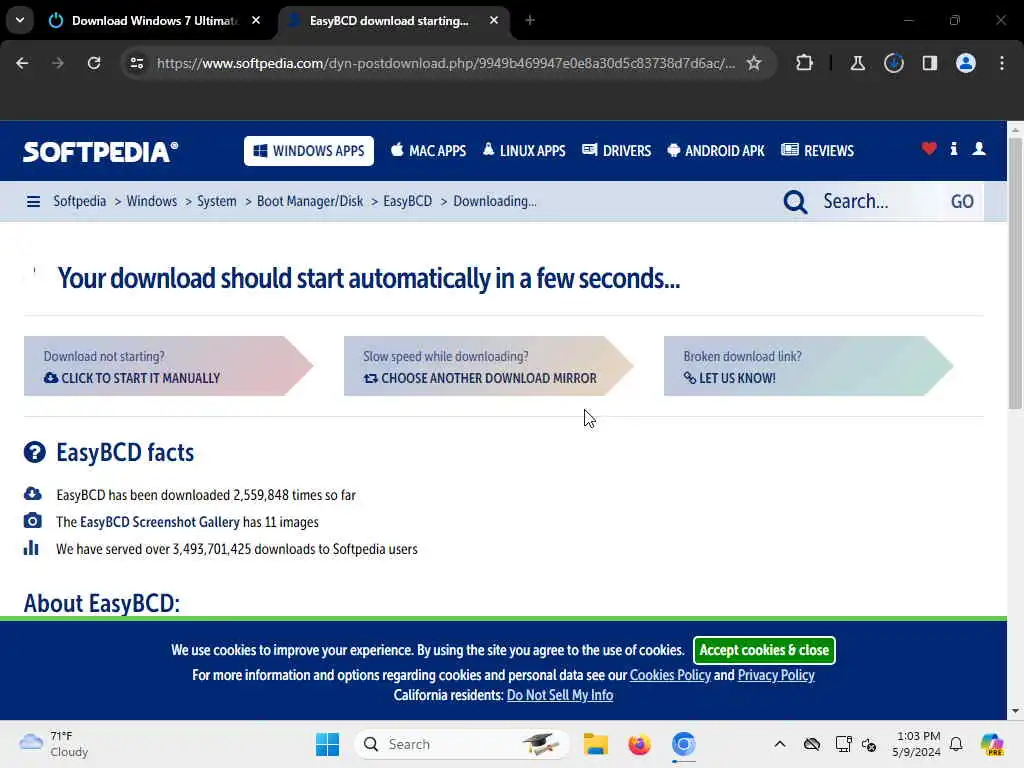Select Windows Apps in Softpedia nav
Image resolution: width=1024 pixels, height=768 pixels.
tap(309, 151)
